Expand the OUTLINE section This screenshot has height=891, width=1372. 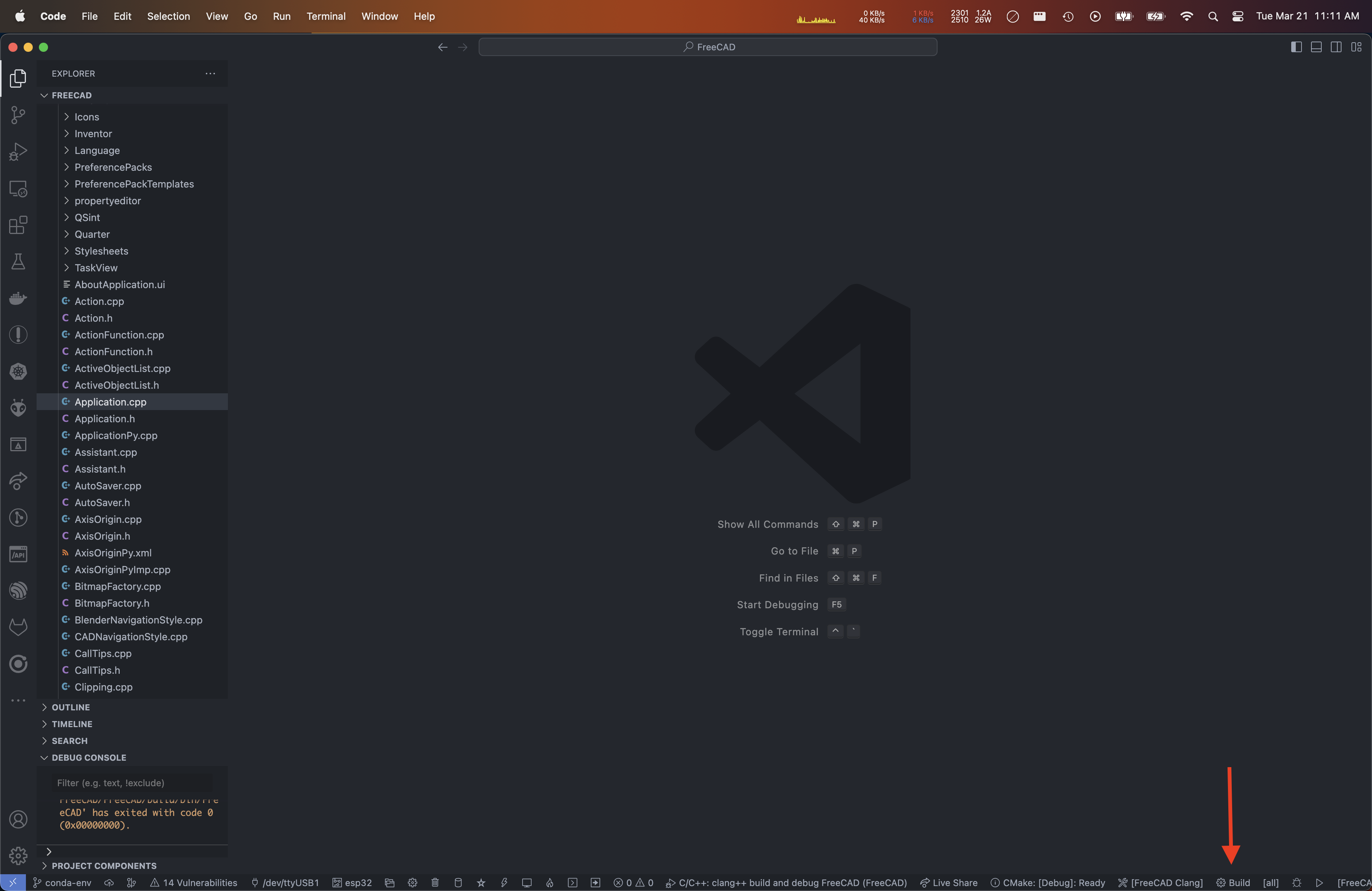coord(71,707)
